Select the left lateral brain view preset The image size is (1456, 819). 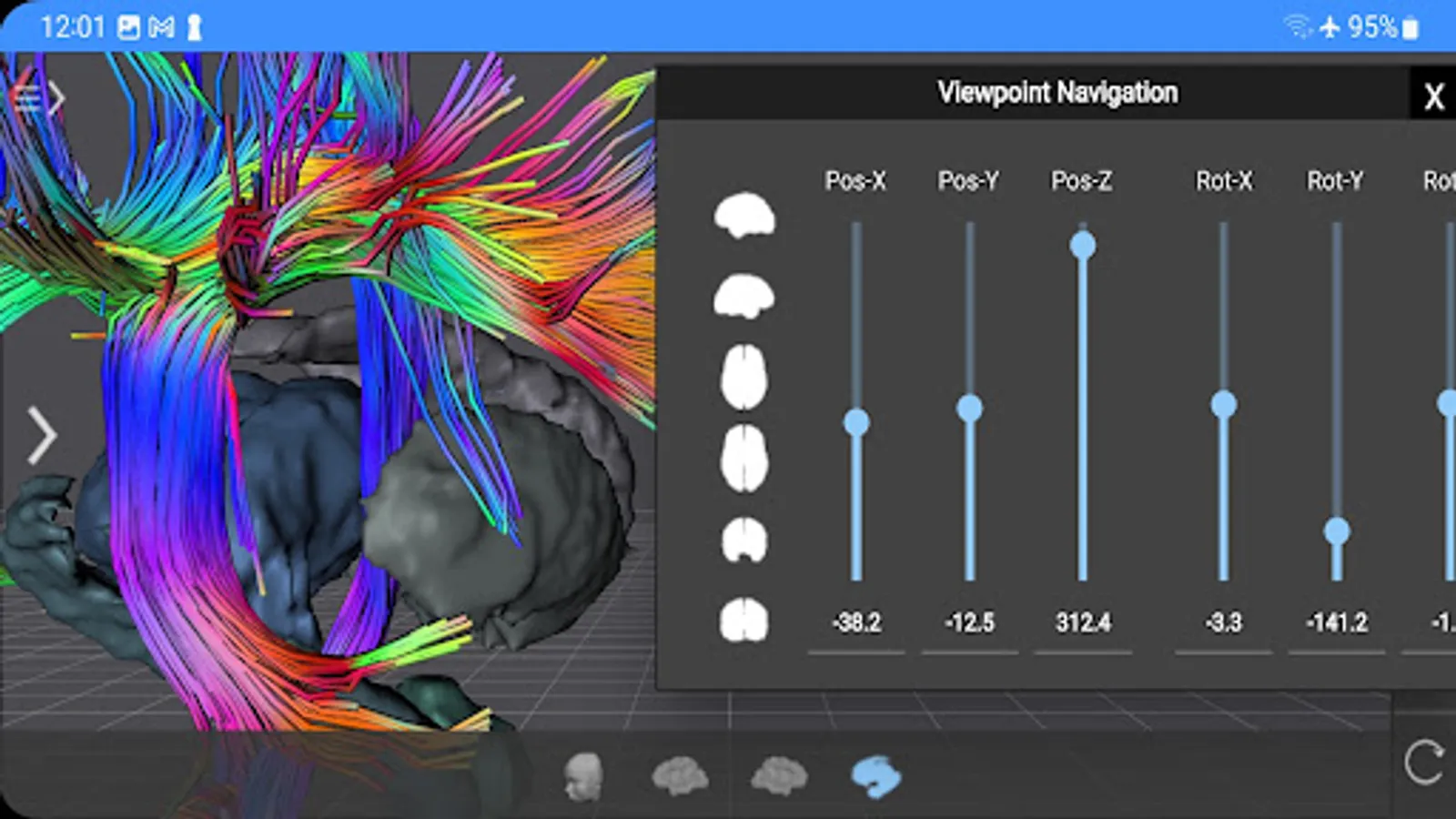744,215
